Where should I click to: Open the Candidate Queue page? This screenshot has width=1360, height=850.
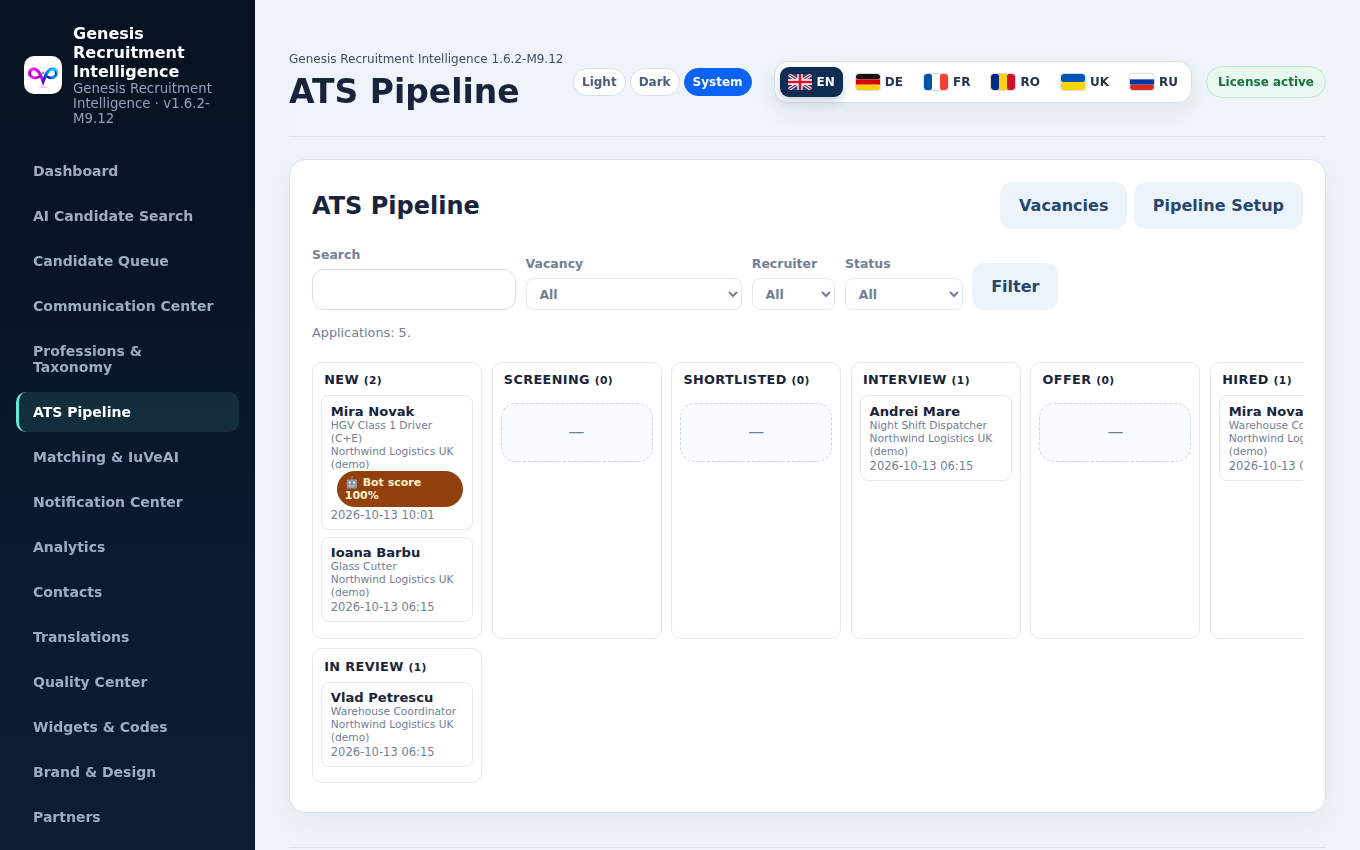[127, 261]
